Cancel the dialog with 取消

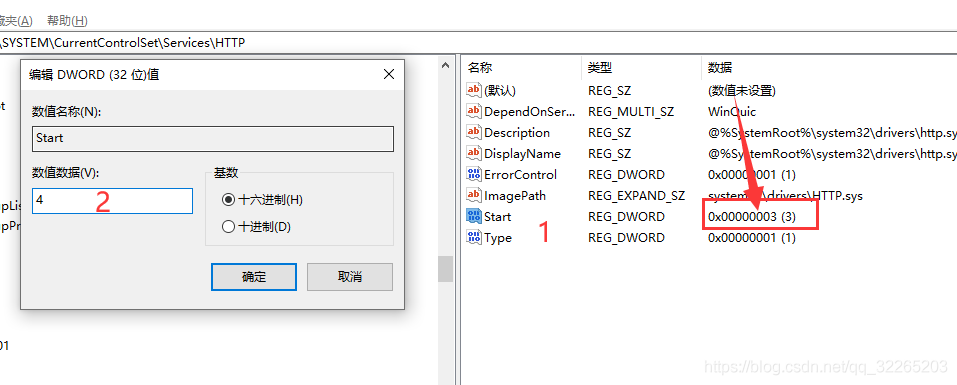(x=350, y=277)
